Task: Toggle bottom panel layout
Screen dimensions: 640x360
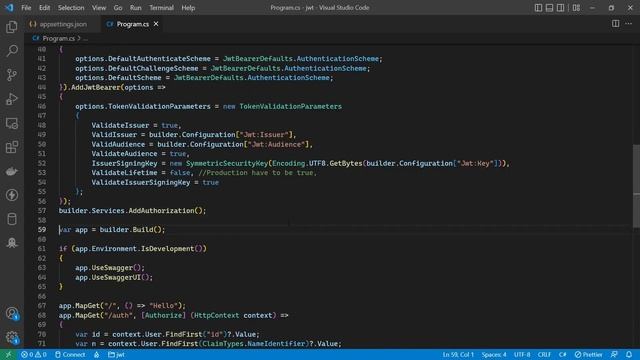Action: [549, 8]
